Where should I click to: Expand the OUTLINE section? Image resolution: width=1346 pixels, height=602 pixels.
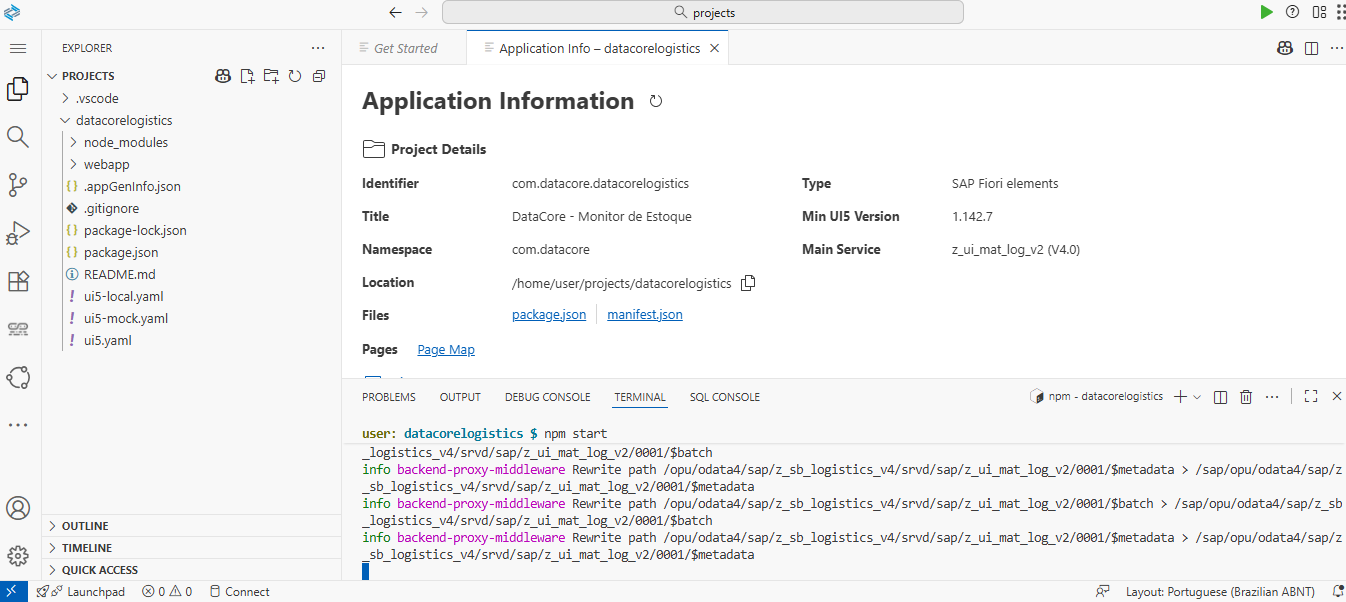click(85, 526)
